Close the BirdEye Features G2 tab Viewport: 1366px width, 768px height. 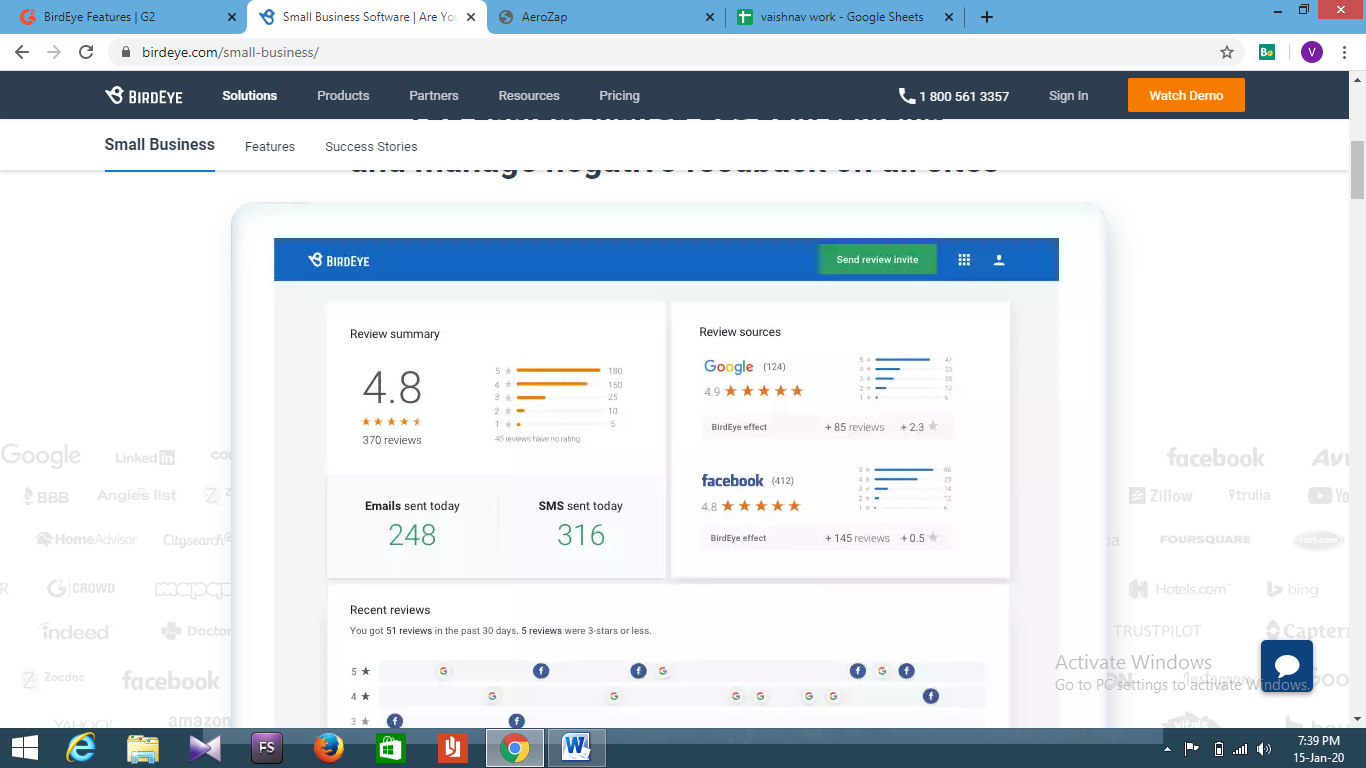point(232,17)
